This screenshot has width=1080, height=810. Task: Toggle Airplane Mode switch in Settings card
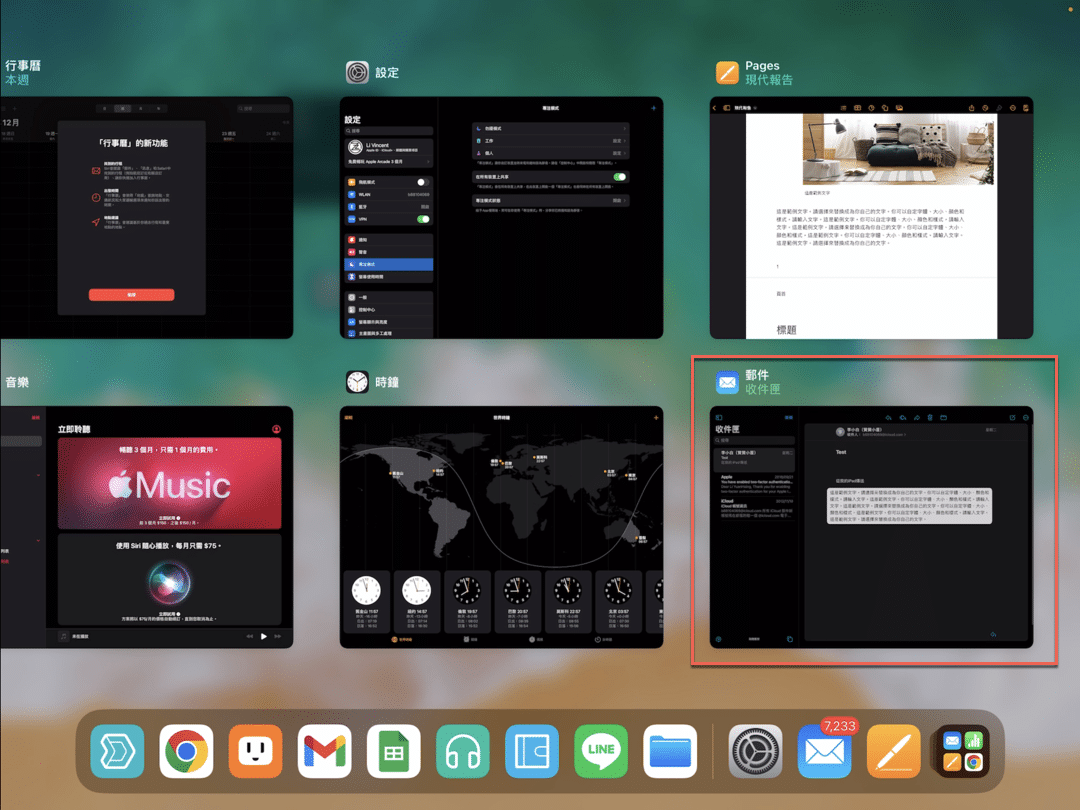tap(422, 183)
